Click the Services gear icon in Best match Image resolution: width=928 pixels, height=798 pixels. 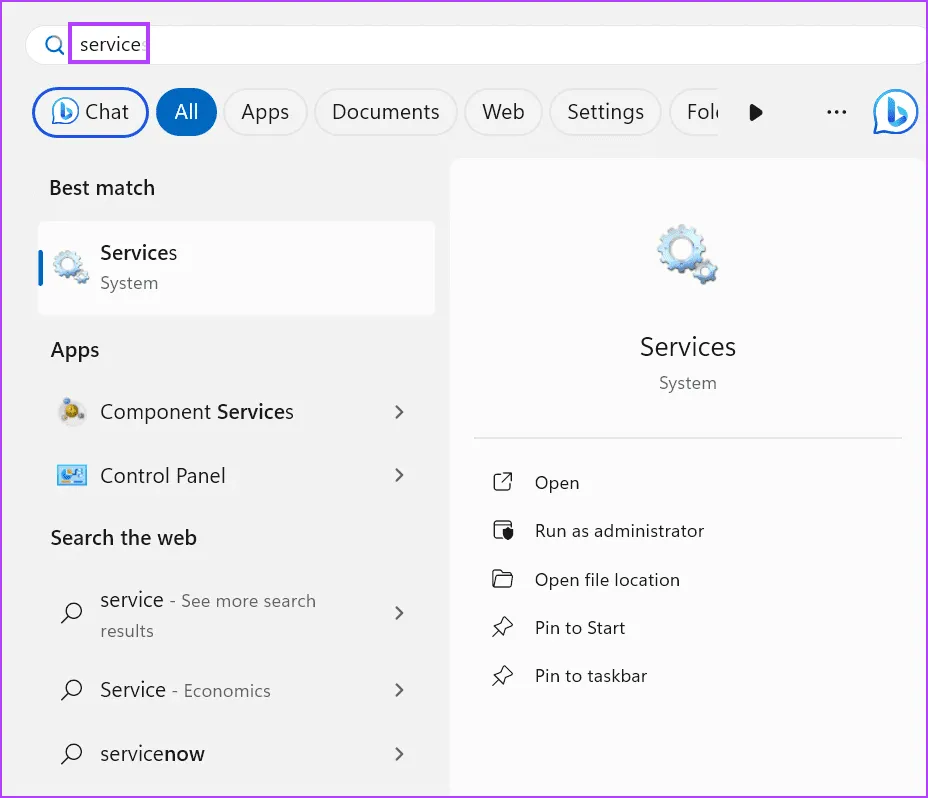click(71, 267)
